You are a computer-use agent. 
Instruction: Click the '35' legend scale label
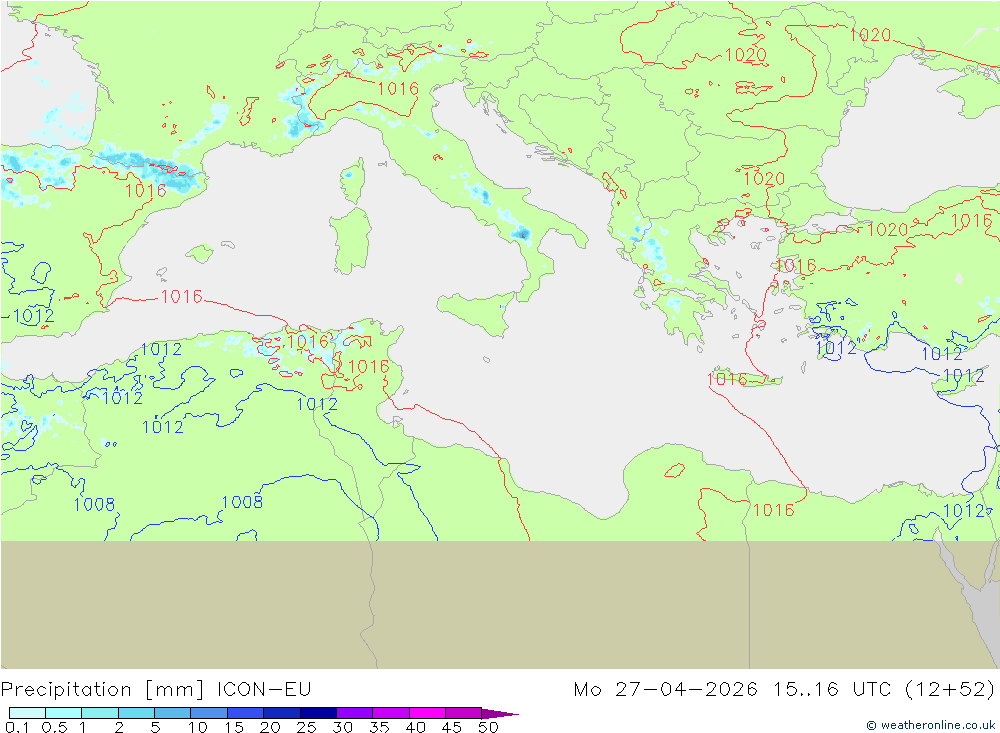[x=379, y=727]
